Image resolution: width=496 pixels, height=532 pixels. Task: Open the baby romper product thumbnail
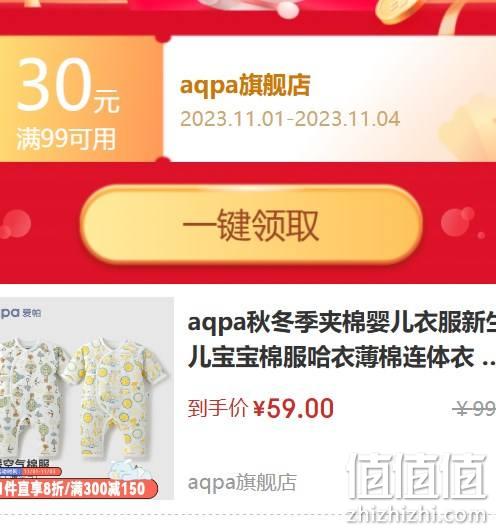[87, 398]
